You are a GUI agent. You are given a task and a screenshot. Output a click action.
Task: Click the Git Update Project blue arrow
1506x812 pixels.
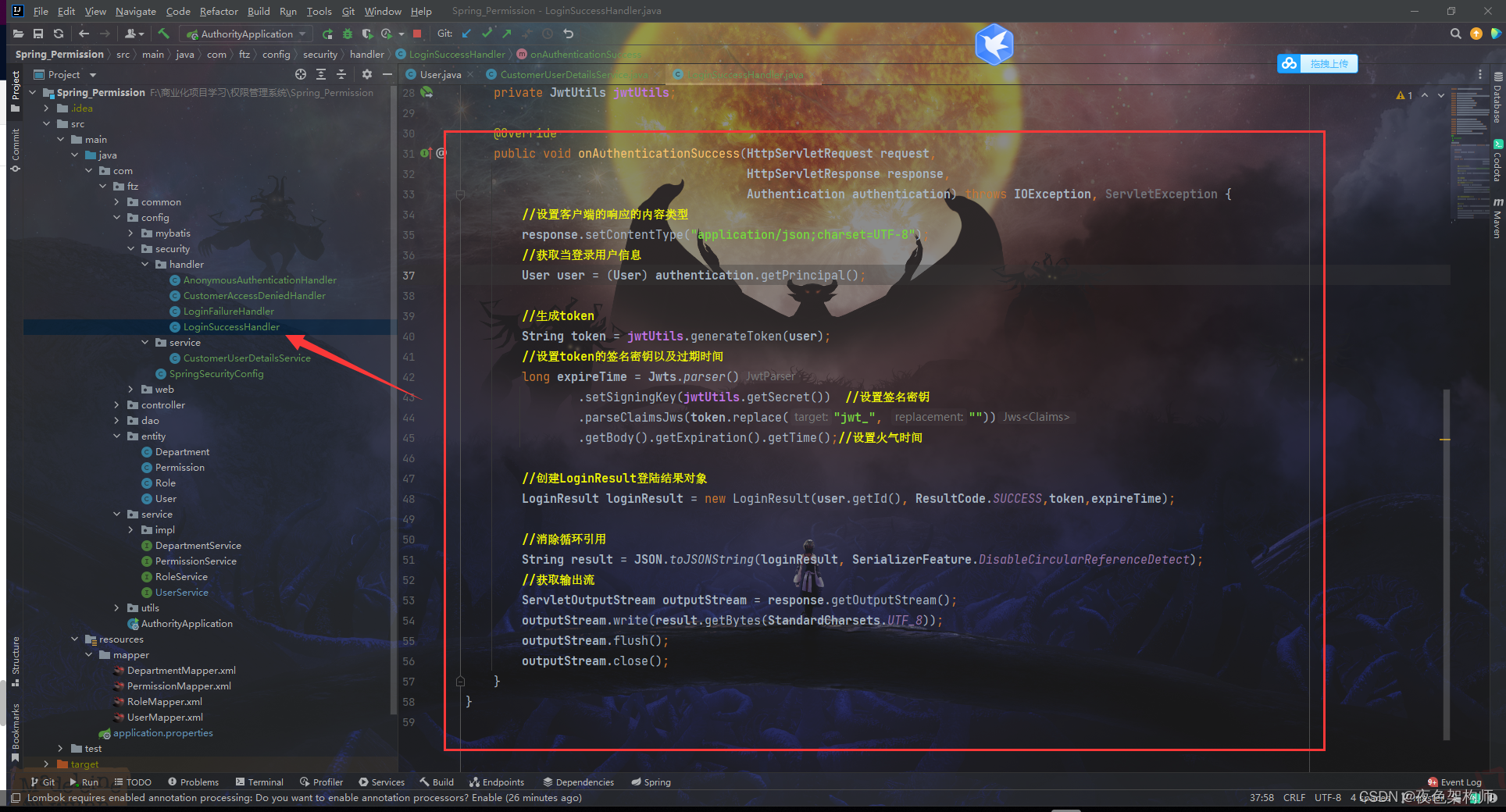click(x=466, y=34)
